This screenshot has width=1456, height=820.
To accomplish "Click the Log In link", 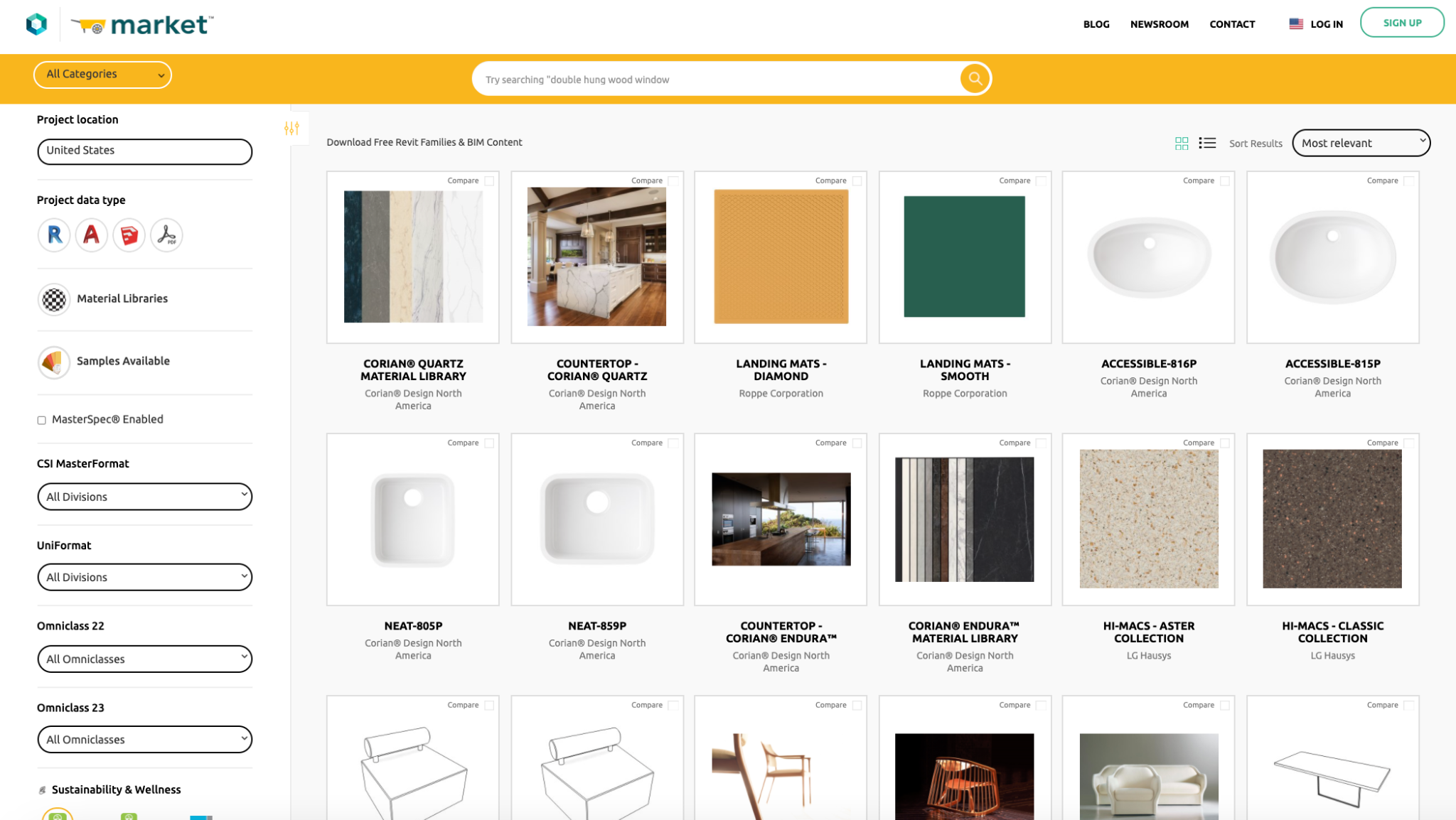I will pyautogui.click(x=1326, y=24).
